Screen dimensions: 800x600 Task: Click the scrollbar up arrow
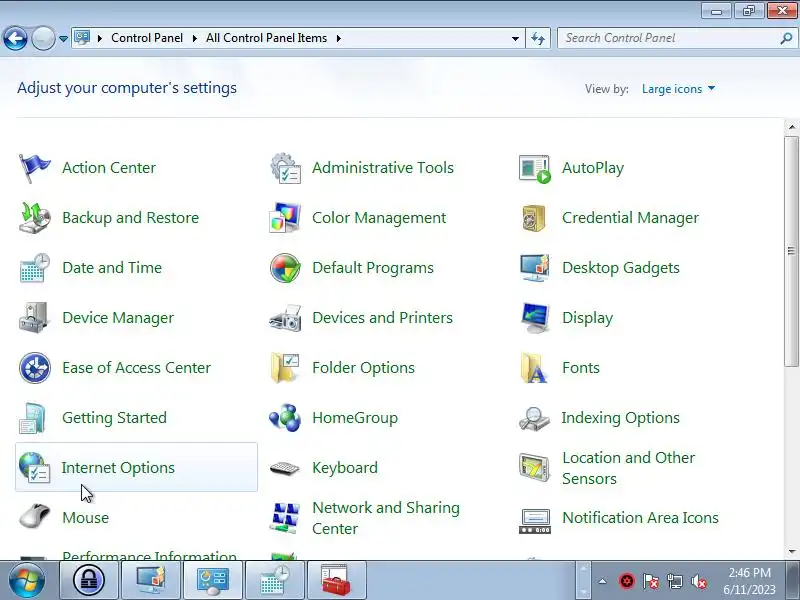[792, 127]
